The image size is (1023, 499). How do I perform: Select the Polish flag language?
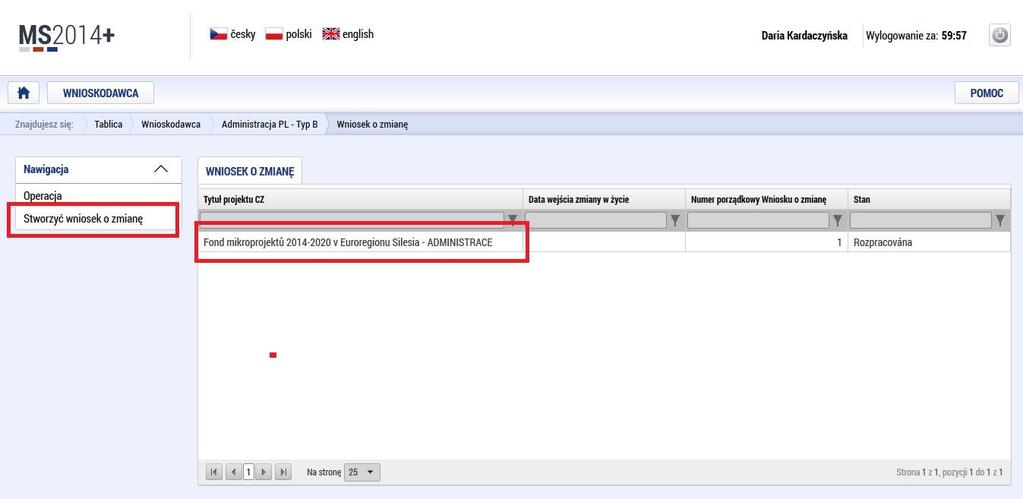coord(273,34)
